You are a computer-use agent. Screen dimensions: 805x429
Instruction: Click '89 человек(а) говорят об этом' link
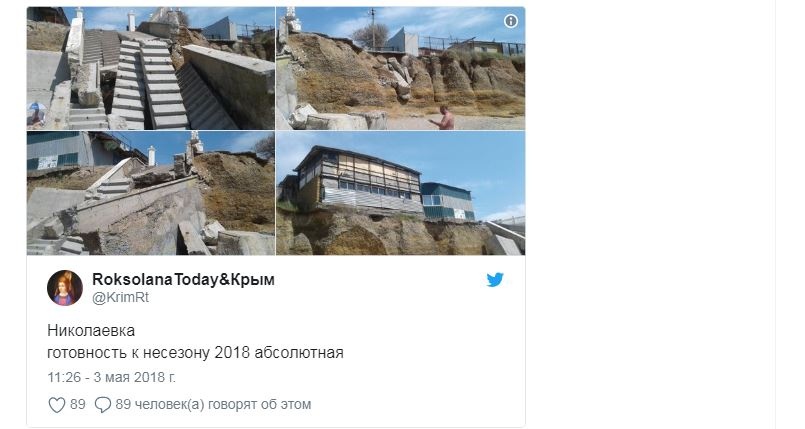click(213, 404)
